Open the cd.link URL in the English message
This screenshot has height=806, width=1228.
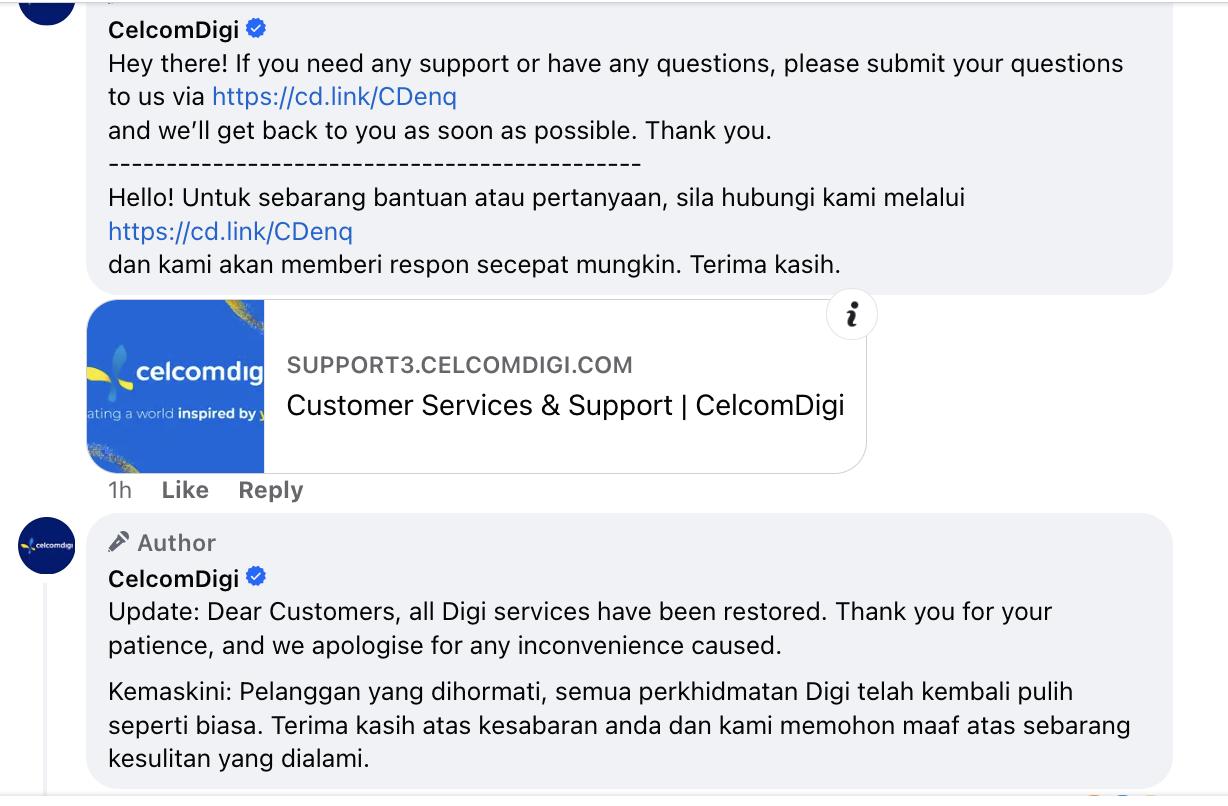(335, 96)
